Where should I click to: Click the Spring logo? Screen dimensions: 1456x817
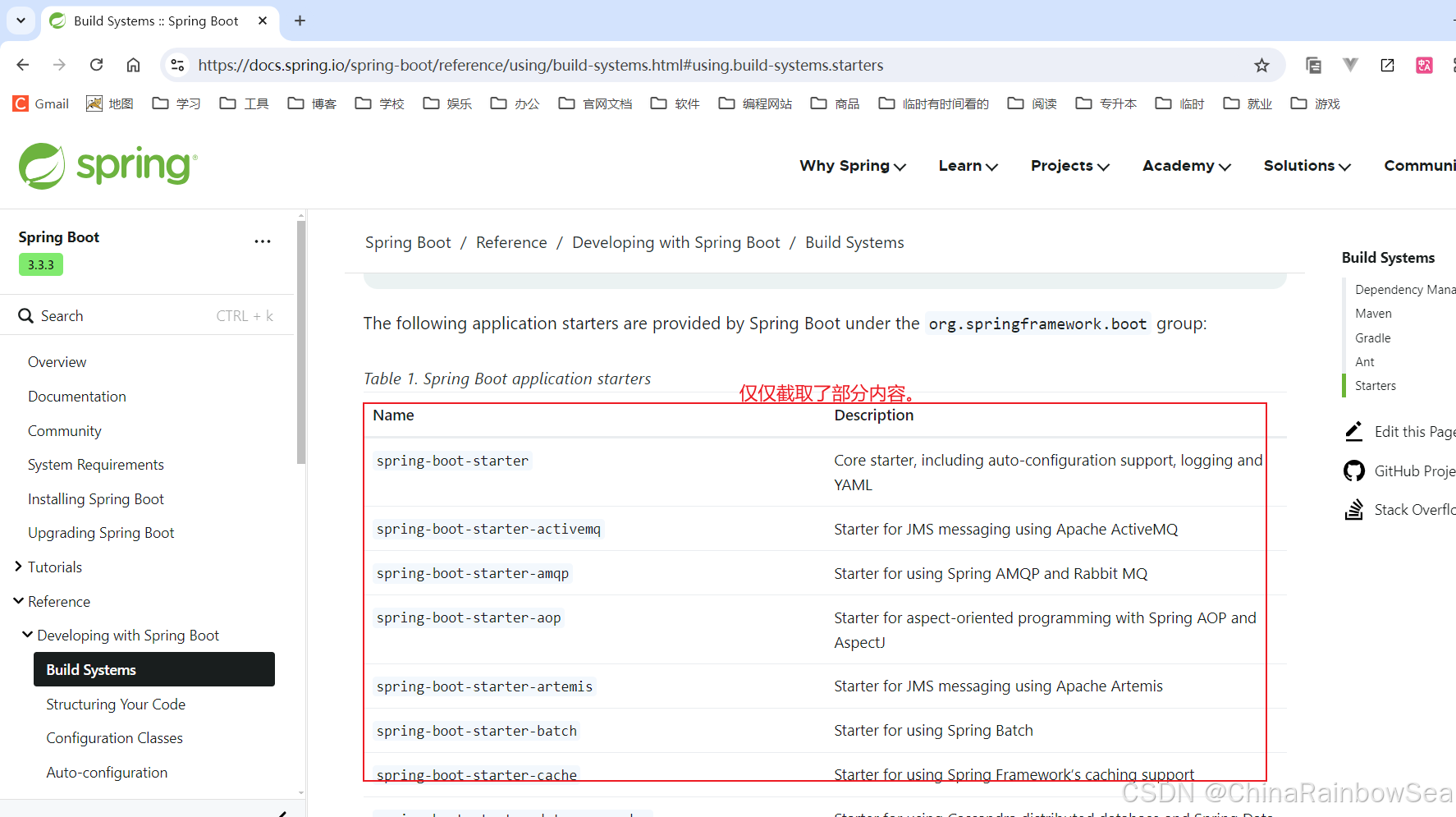108,166
